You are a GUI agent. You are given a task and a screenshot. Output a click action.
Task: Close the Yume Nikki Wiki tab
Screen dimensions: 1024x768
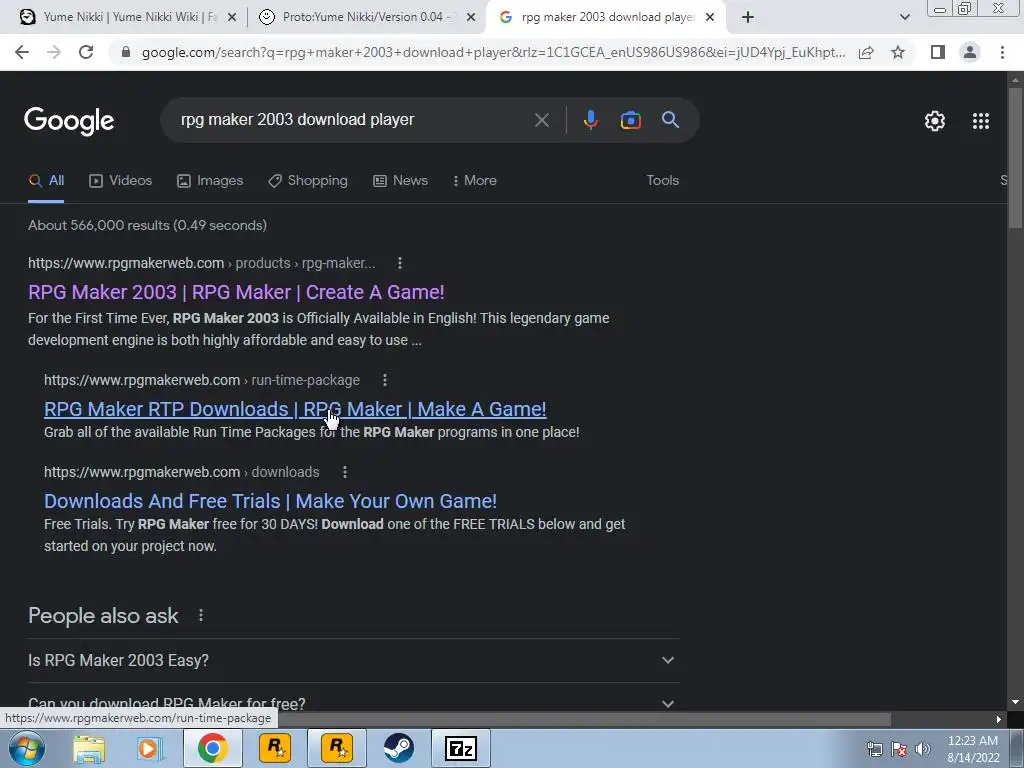pos(232,18)
